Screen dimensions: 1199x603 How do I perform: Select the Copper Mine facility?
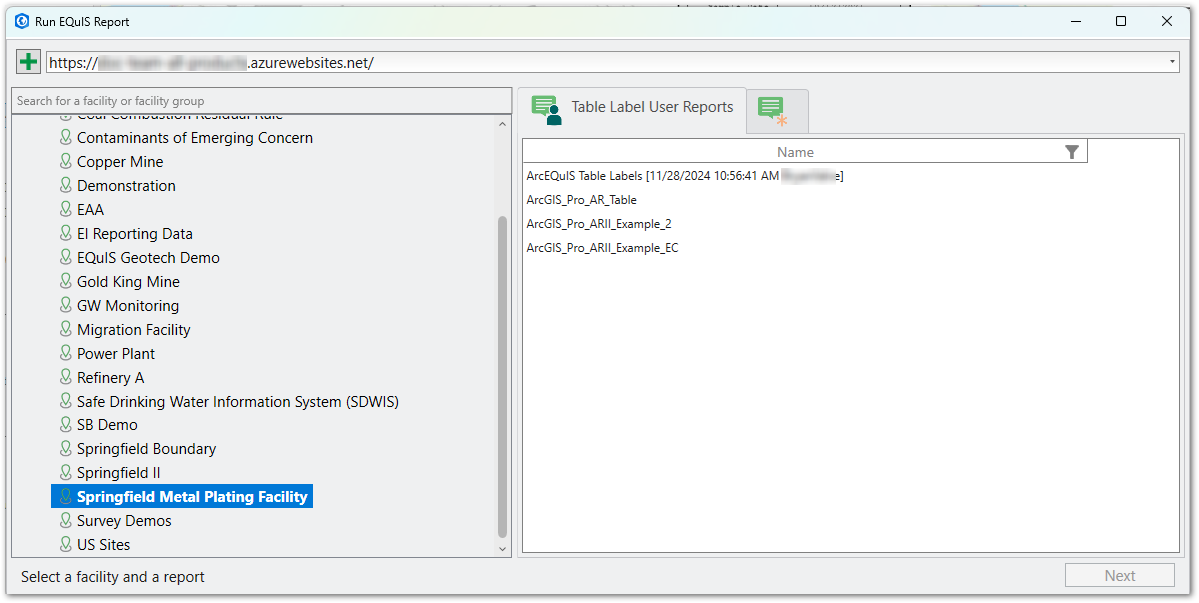[x=120, y=162]
